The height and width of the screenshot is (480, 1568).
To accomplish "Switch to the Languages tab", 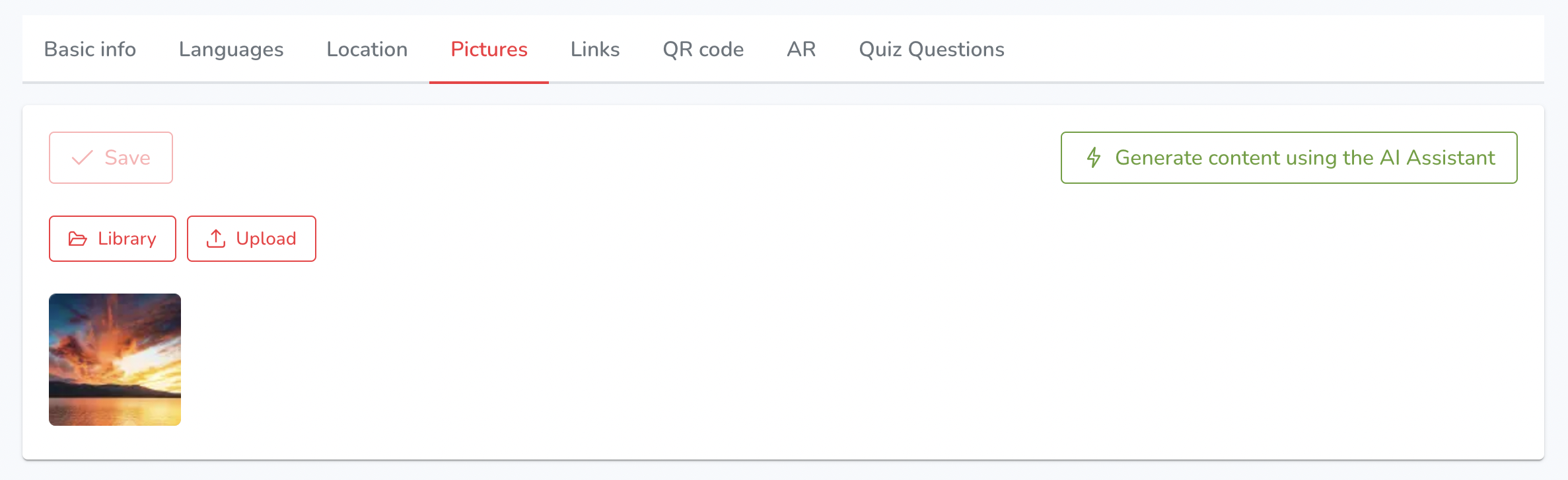I will point(231,50).
